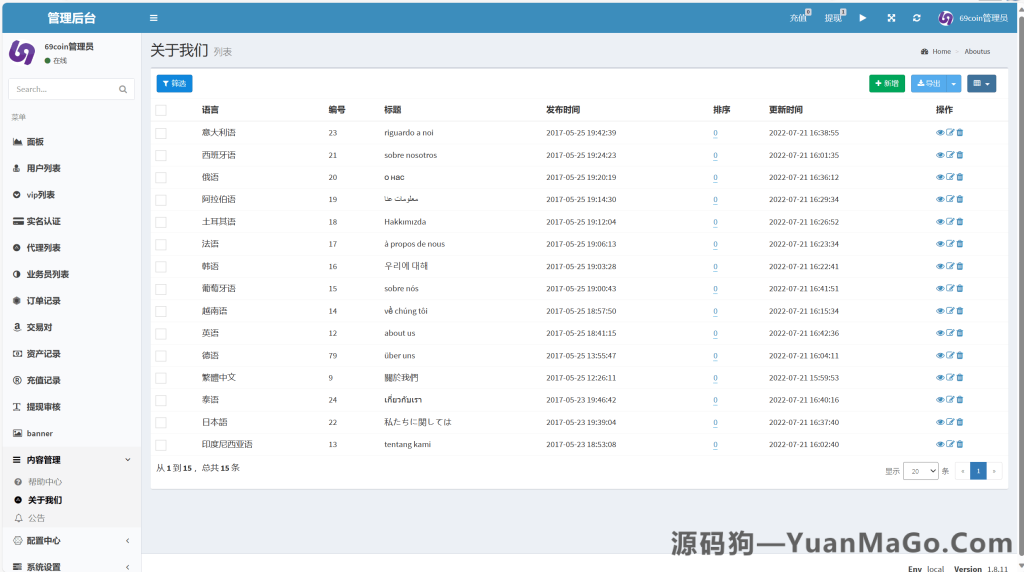
Task: Edit the 意大利语 row
Action: pos(950,133)
